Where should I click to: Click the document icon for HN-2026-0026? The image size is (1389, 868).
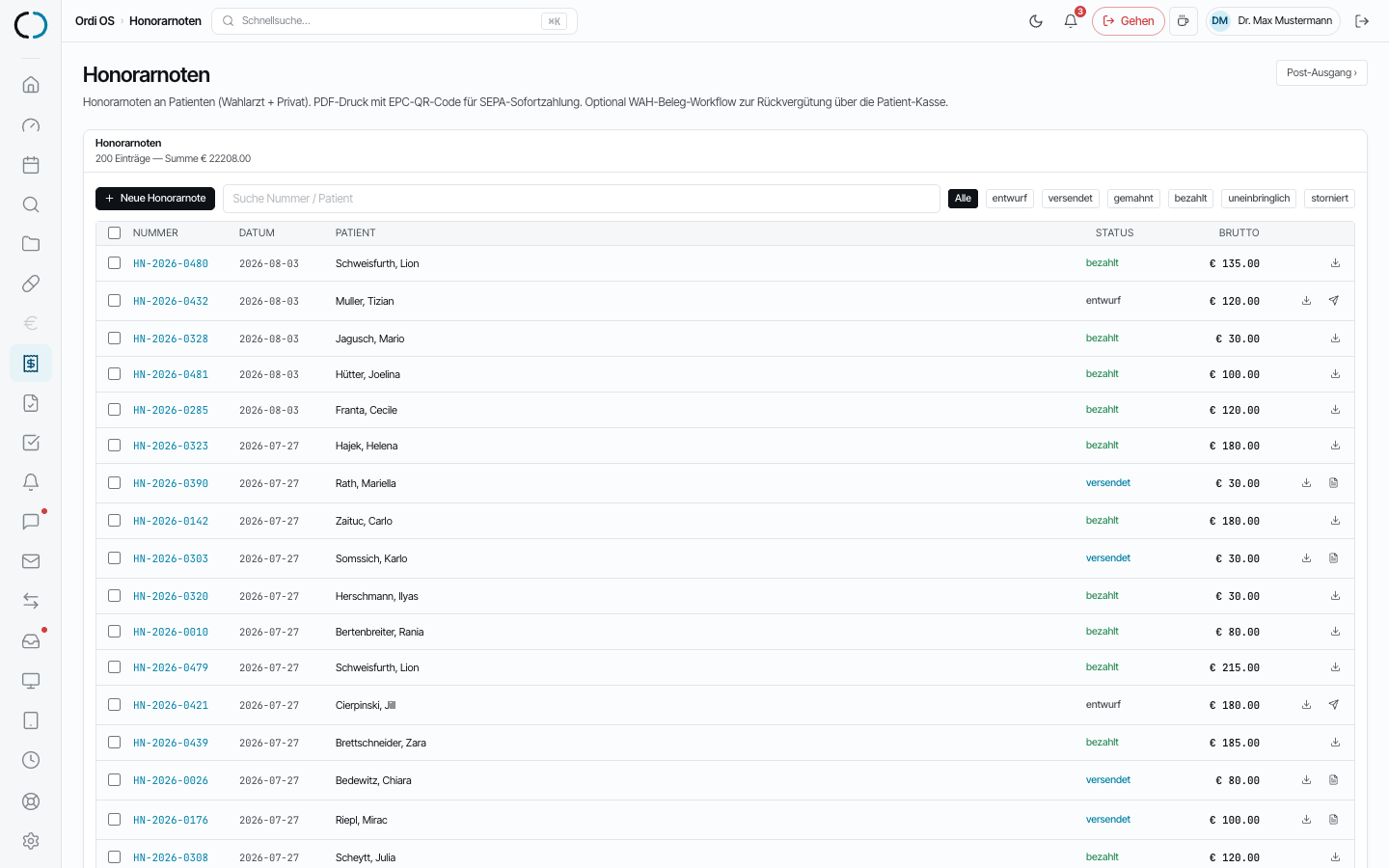coord(1334,780)
